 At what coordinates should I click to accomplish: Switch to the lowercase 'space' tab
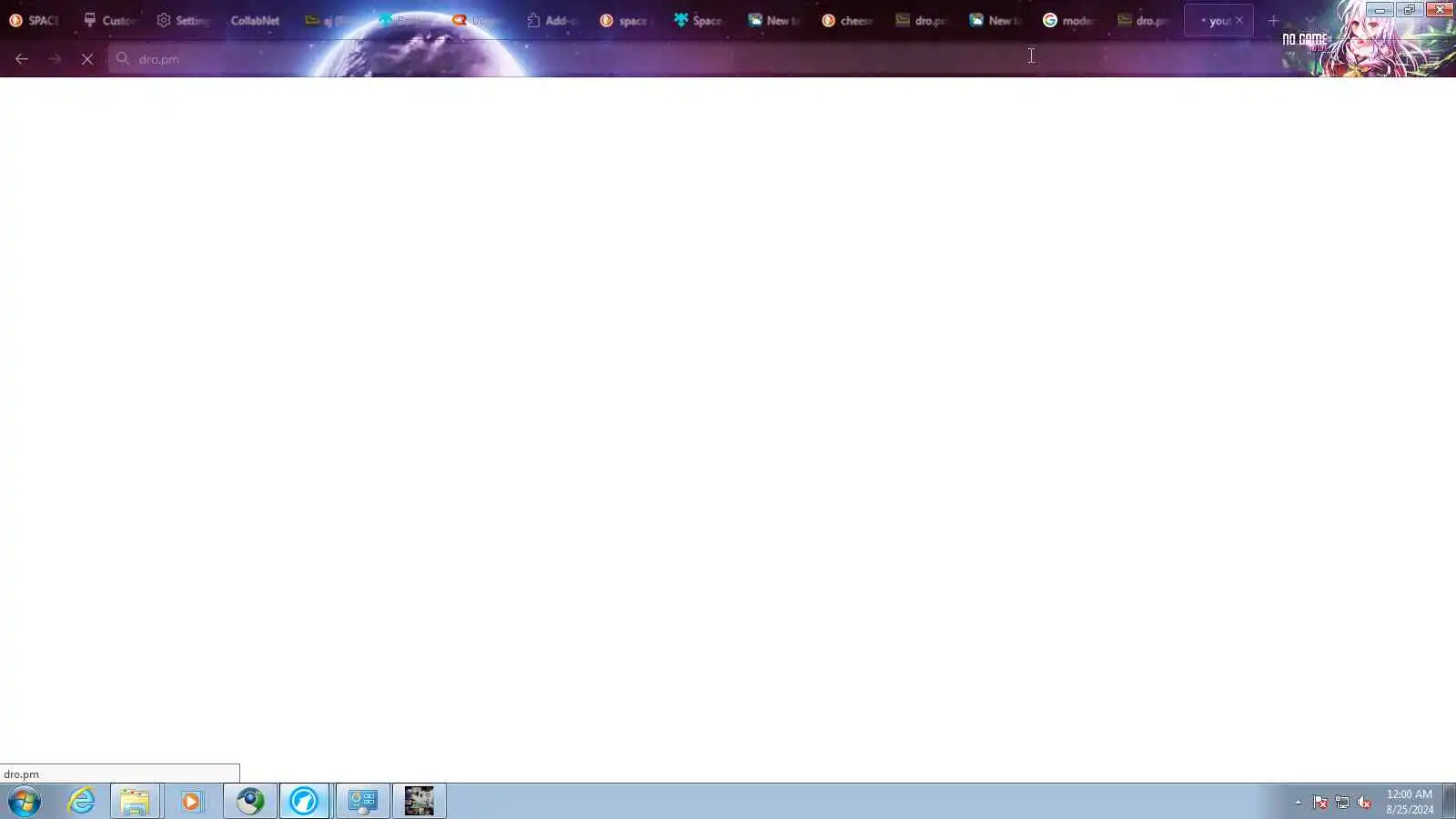point(625,20)
